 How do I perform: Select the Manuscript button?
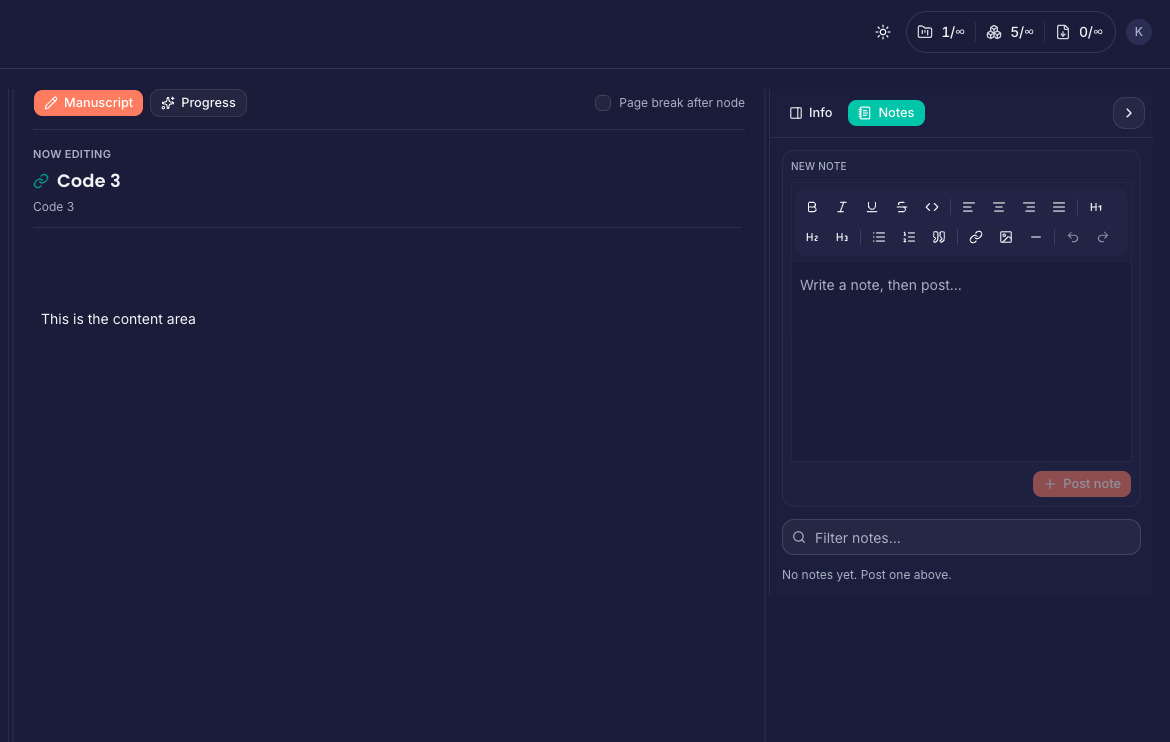[88, 103]
